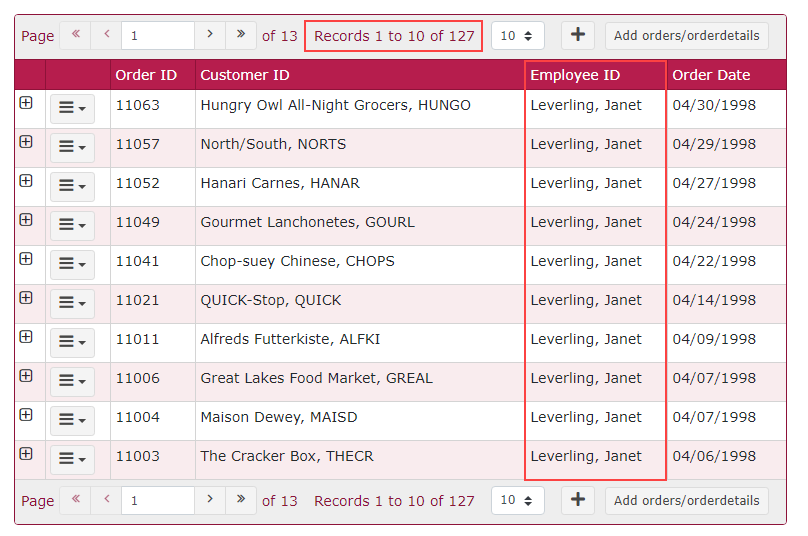Click the top page number input field
808x536 pixels.
pyautogui.click(x=157, y=36)
